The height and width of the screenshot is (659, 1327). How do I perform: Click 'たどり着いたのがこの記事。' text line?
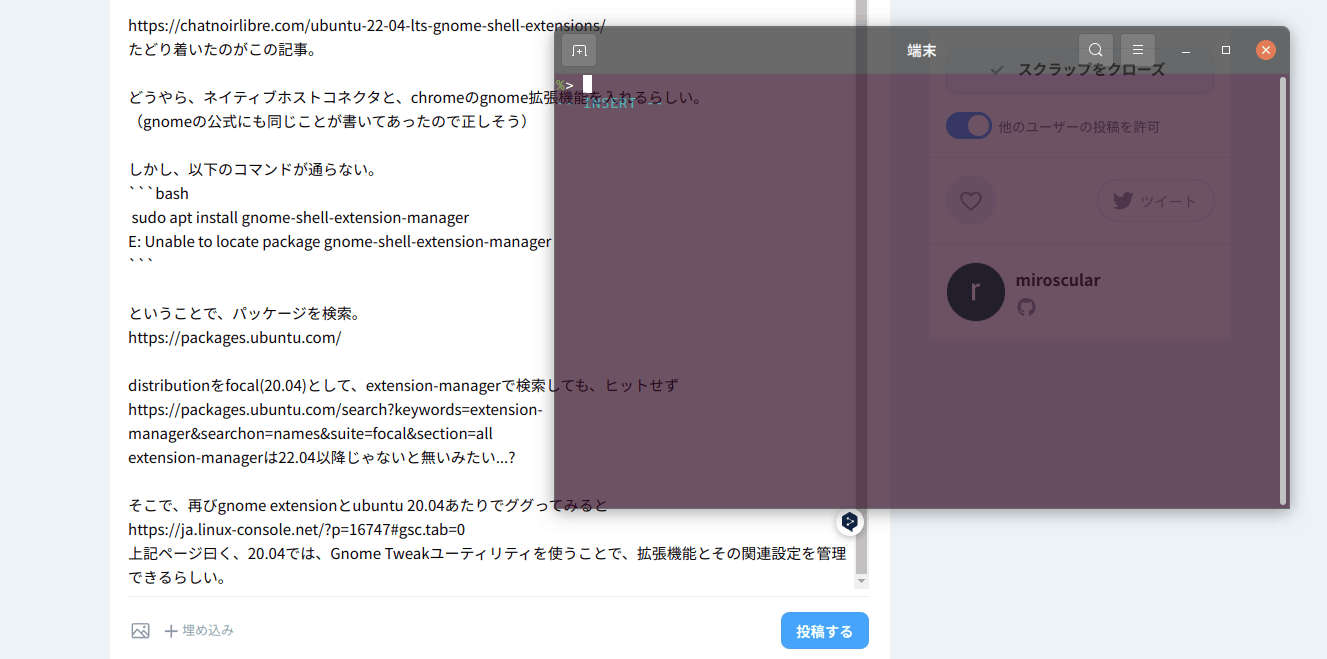pos(222,49)
